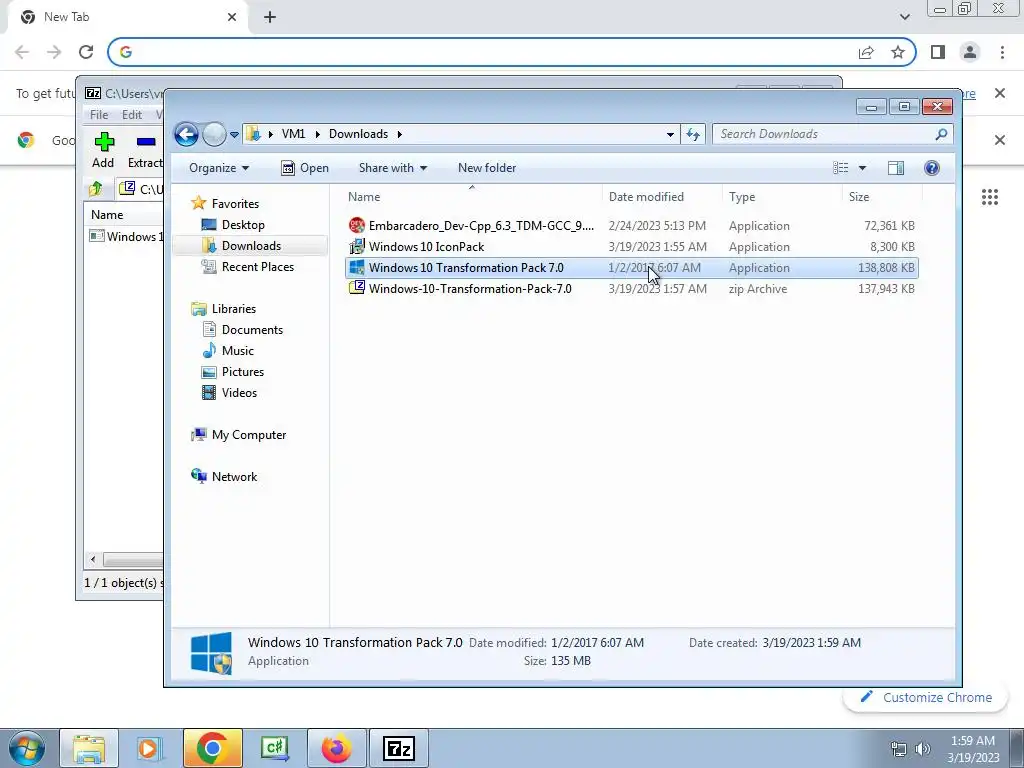
Task: Sort files by Name column
Action: [x=472, y=197]
